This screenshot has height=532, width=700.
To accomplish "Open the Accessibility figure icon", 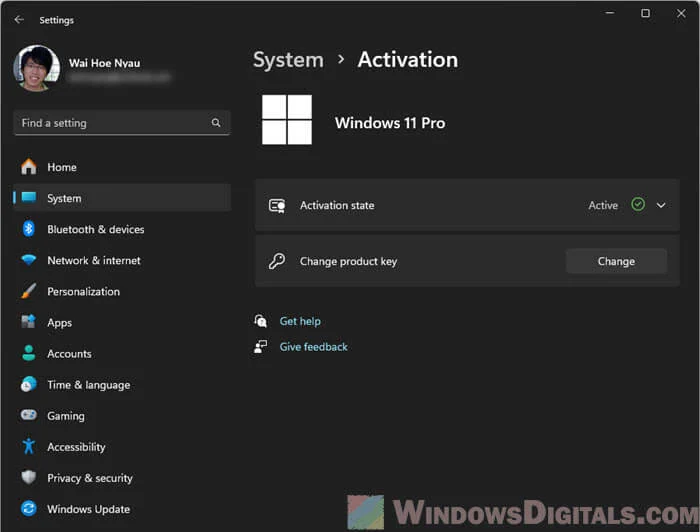I will pyautogui.click(x=29, y=446).
